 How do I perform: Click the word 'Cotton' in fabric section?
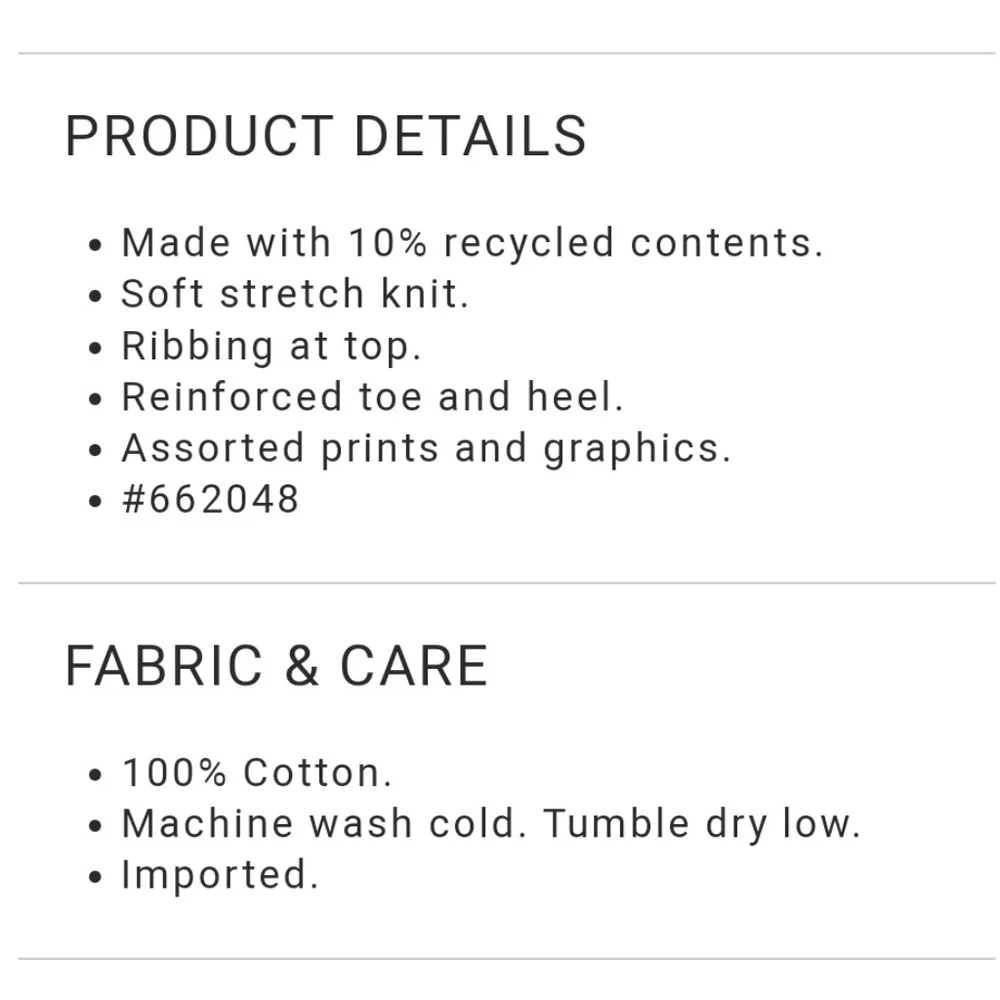tap(318, 772)
